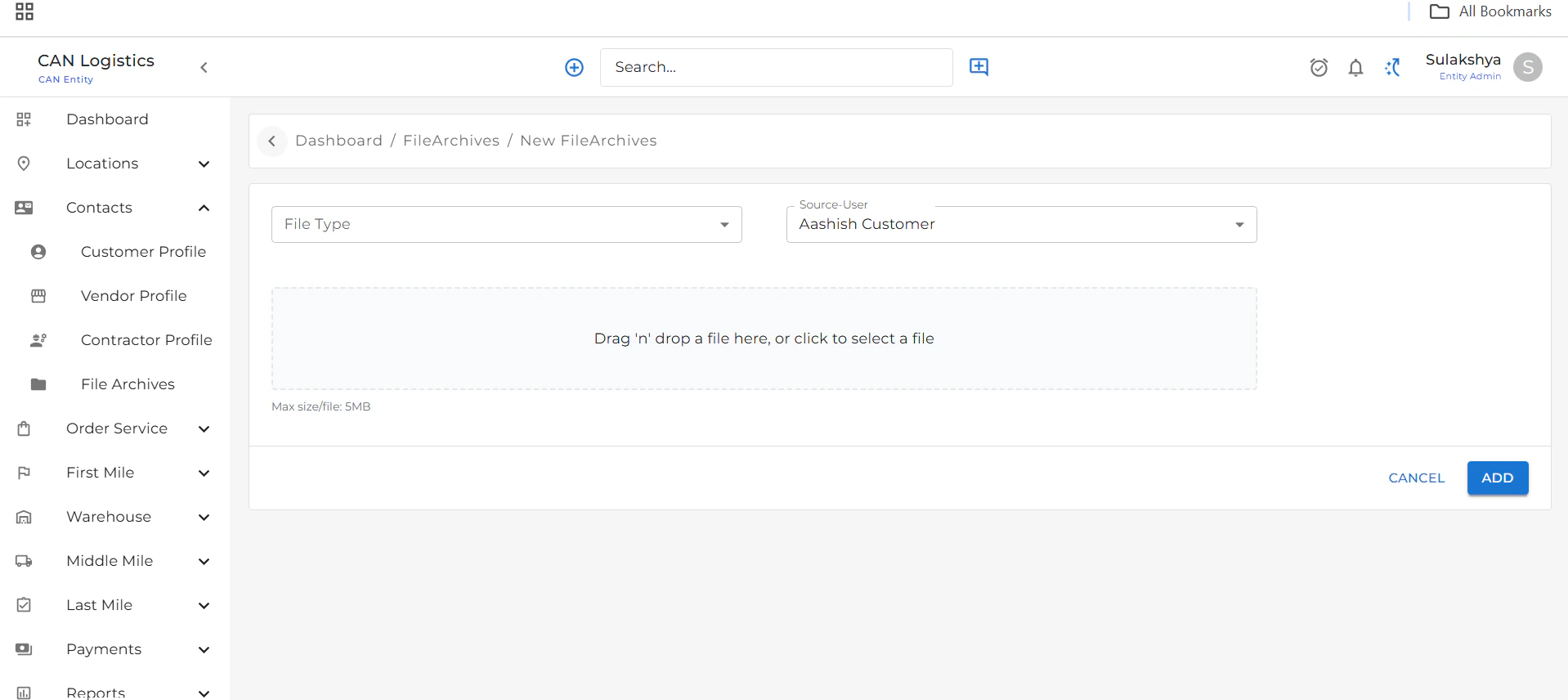Click the browser apps grid icon
The height and width of the screenshot is (700, 1568).
(x=25, y=11)
